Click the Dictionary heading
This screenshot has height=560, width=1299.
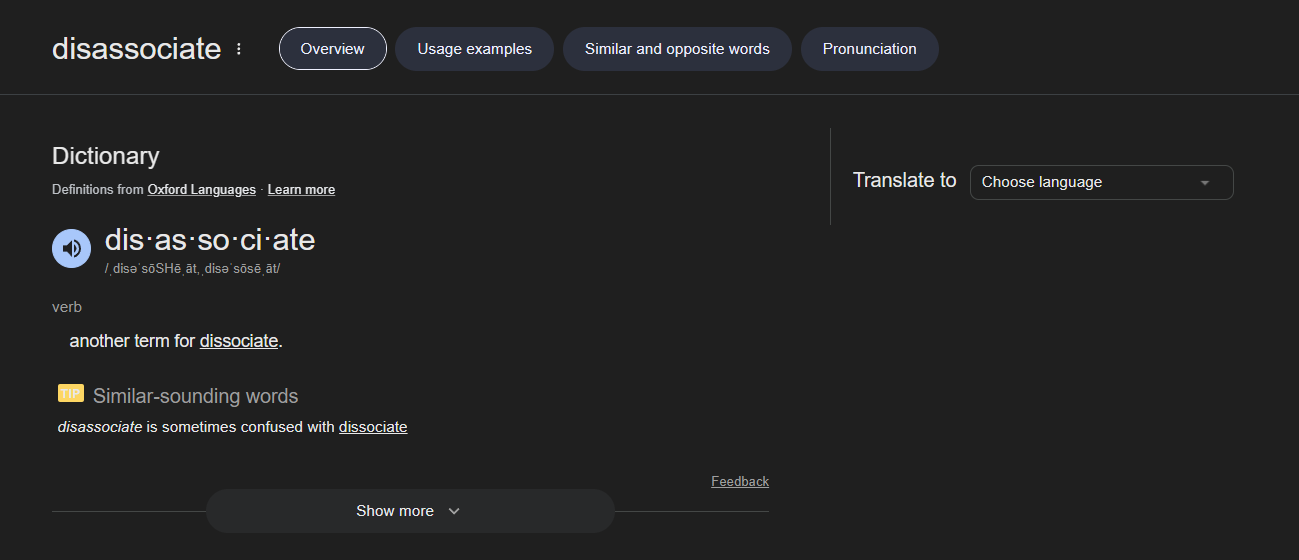click(x=105, y=156)
